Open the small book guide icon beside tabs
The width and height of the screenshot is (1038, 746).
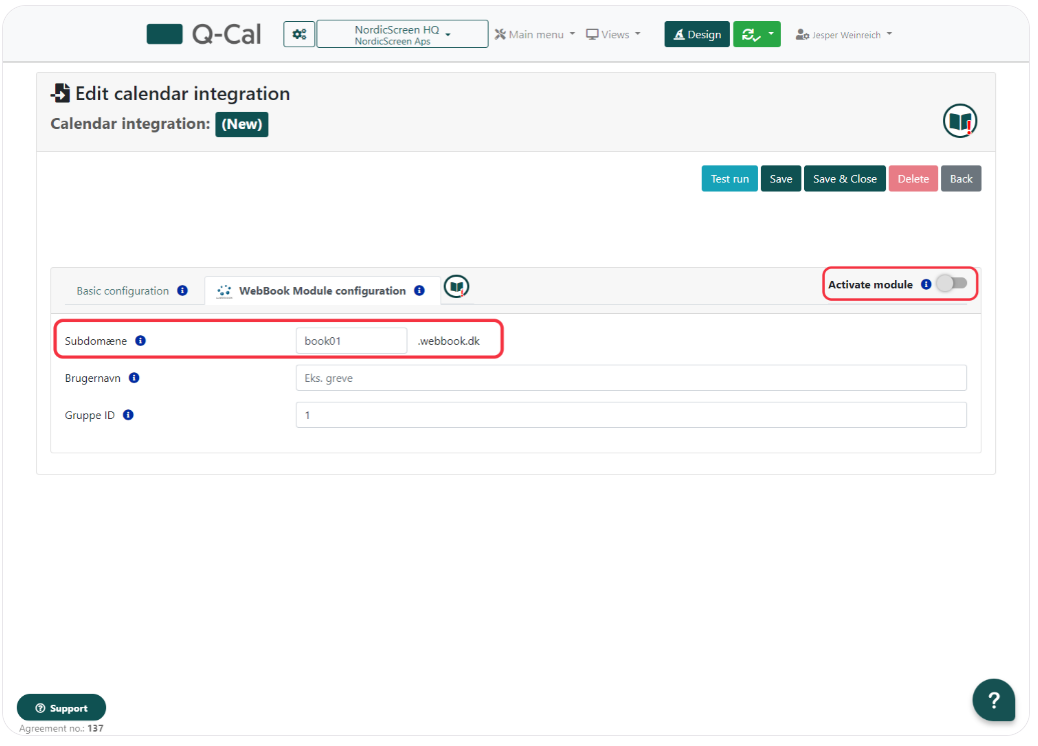(456, 287)
